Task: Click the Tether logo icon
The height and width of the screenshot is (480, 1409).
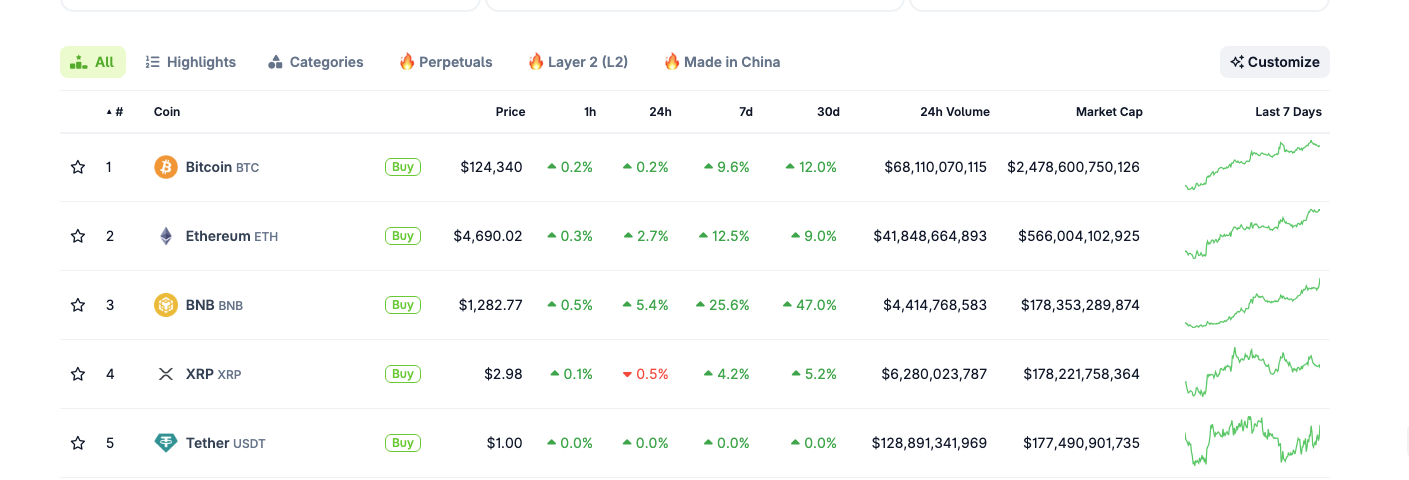Action: click(166, 443)
